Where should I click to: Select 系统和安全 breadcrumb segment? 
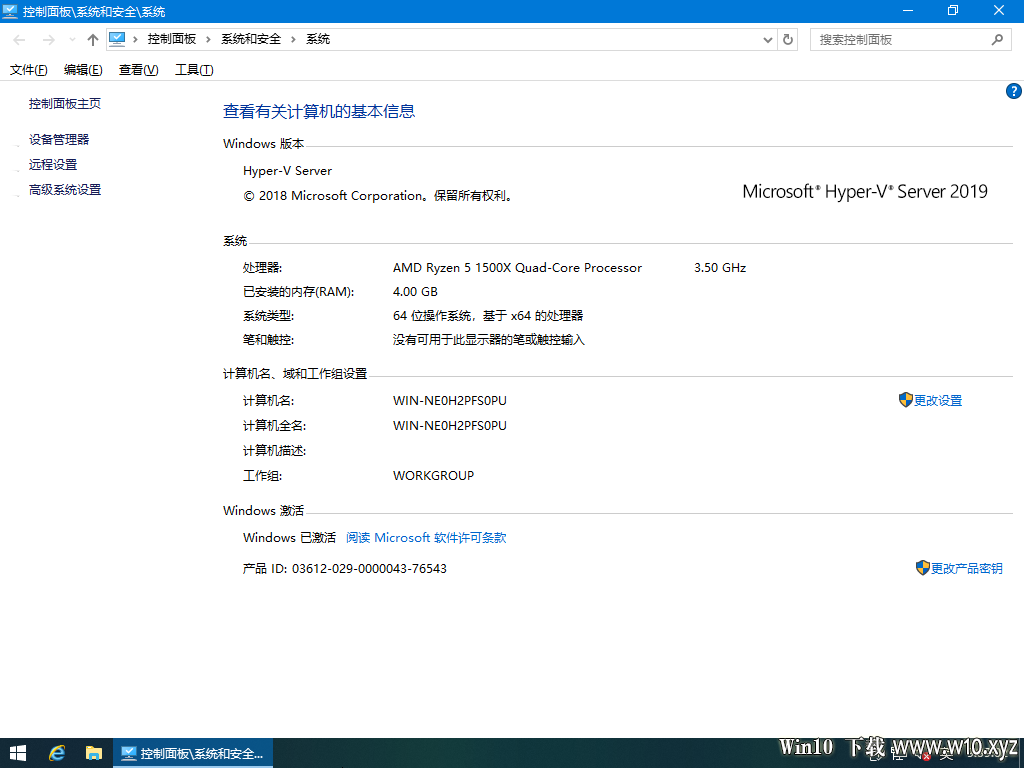tap(251, 39)
